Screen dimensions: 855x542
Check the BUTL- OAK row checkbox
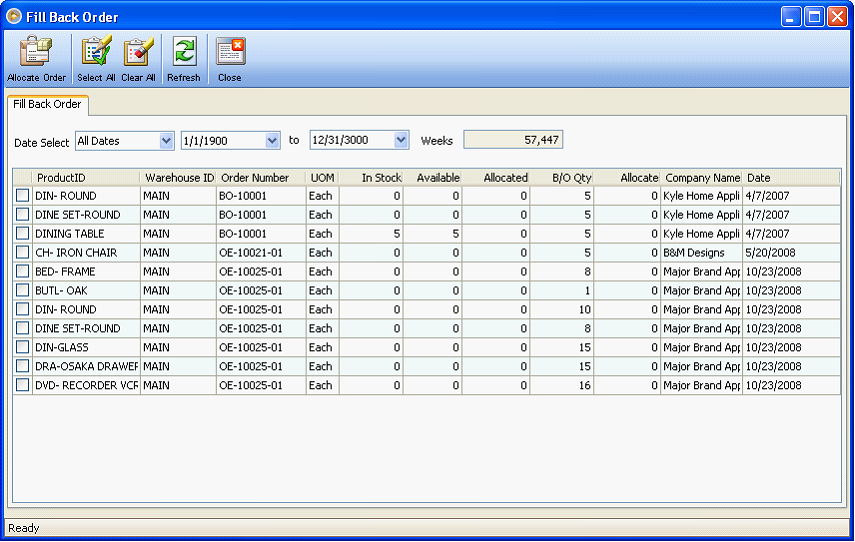22,290
